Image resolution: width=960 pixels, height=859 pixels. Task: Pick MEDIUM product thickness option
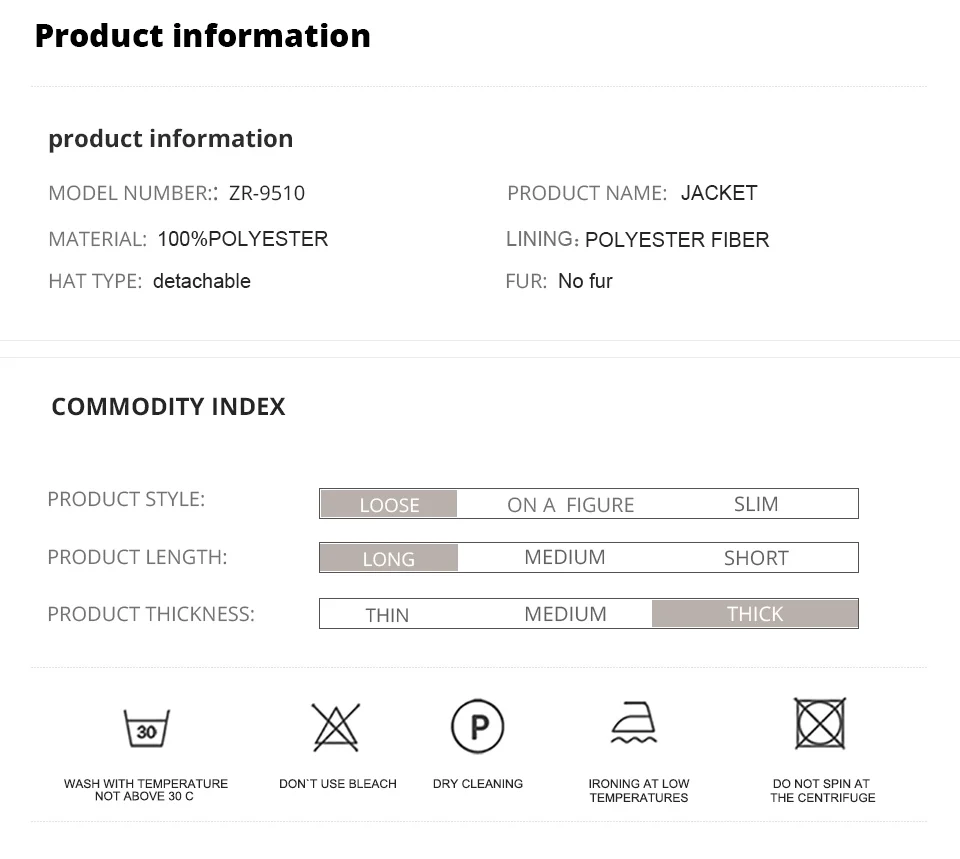pyautogui.click(x=565, y=614)
